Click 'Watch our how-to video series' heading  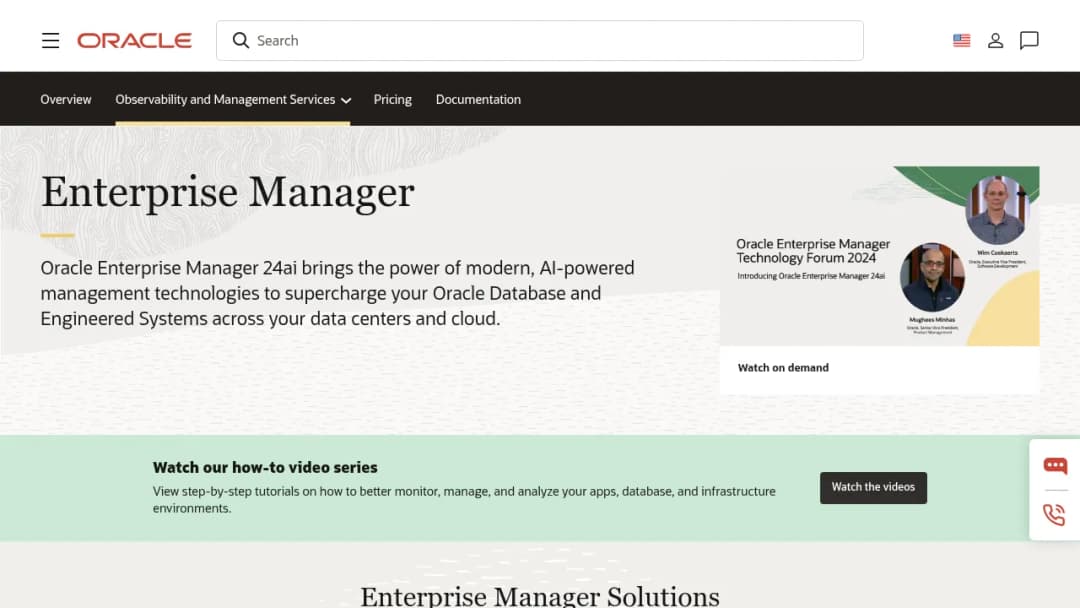click(265, 468)
